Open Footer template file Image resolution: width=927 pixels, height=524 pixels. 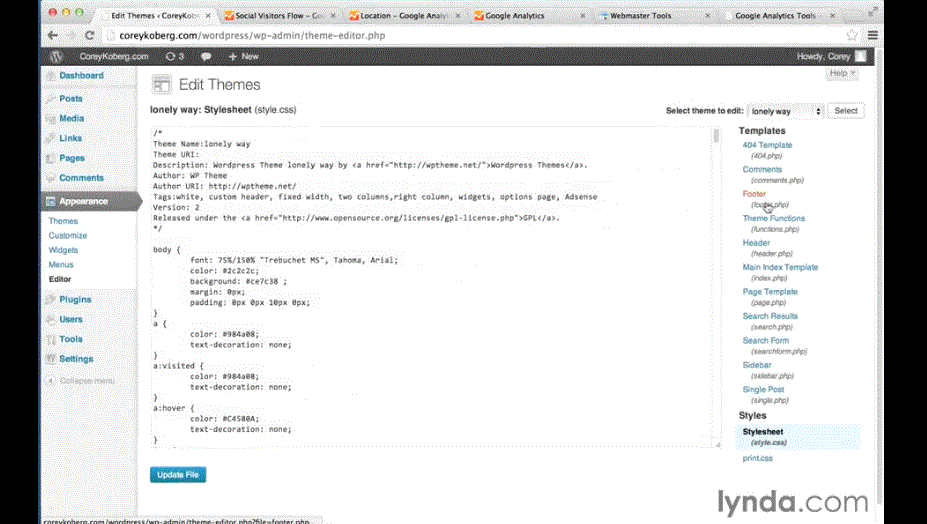(754, 193)
